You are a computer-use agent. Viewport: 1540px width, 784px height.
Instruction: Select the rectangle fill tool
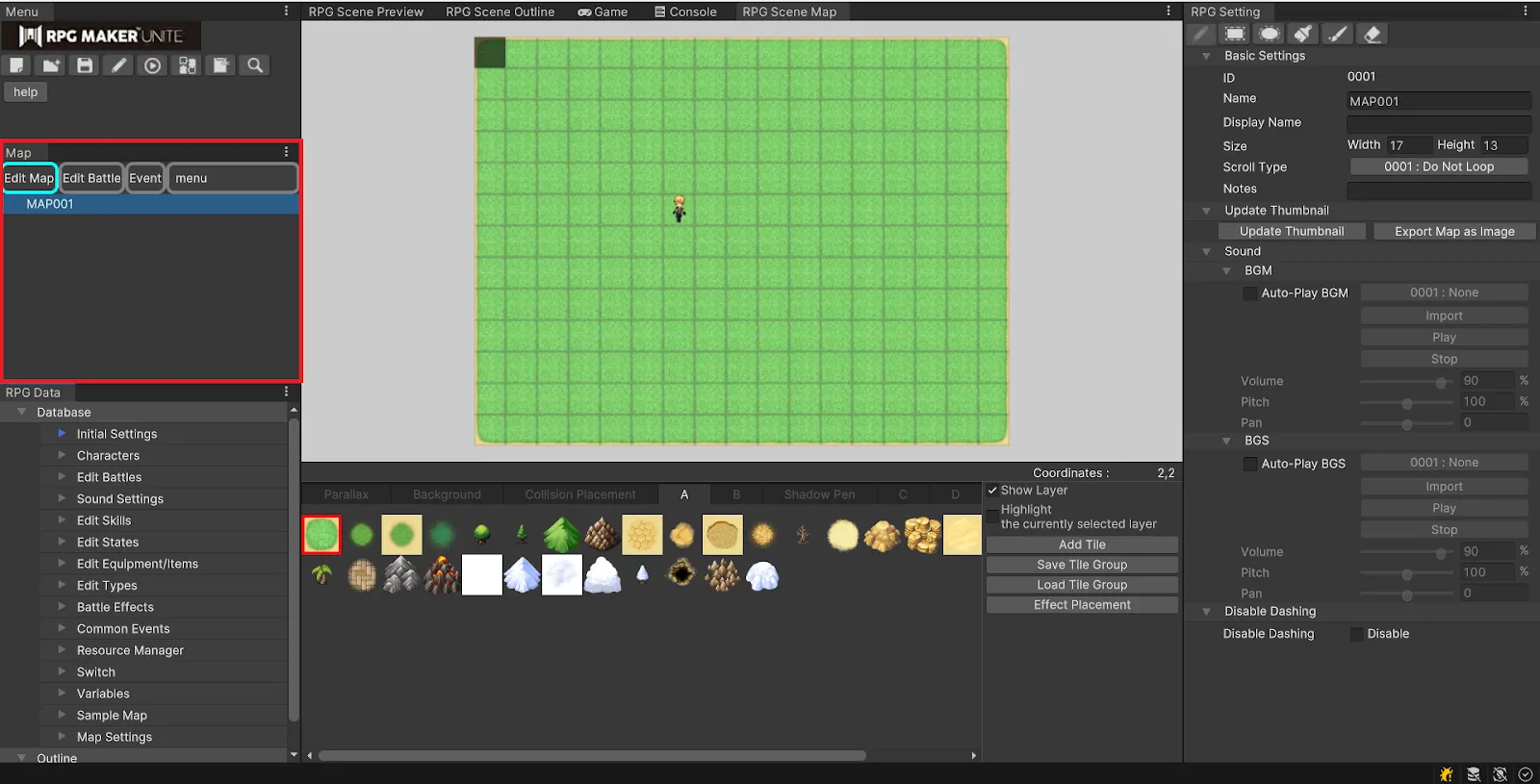[1235, 35]
